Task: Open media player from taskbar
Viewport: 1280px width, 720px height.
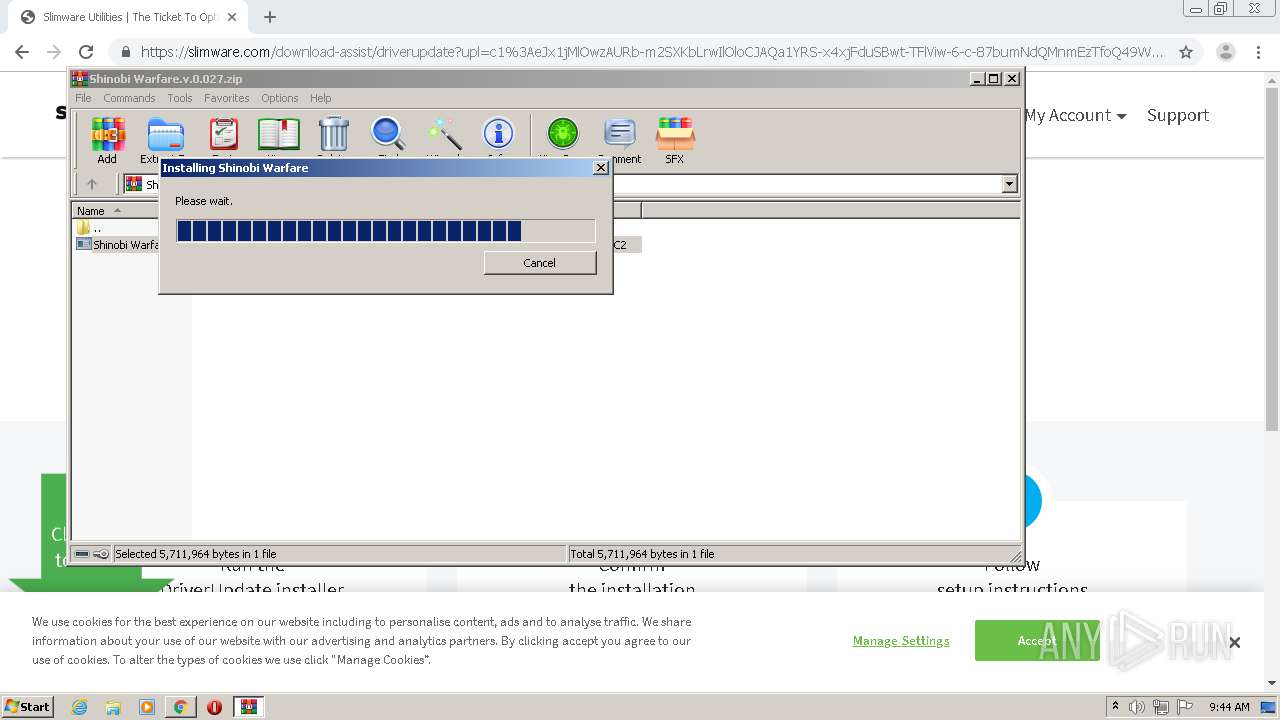Action: 147,707
